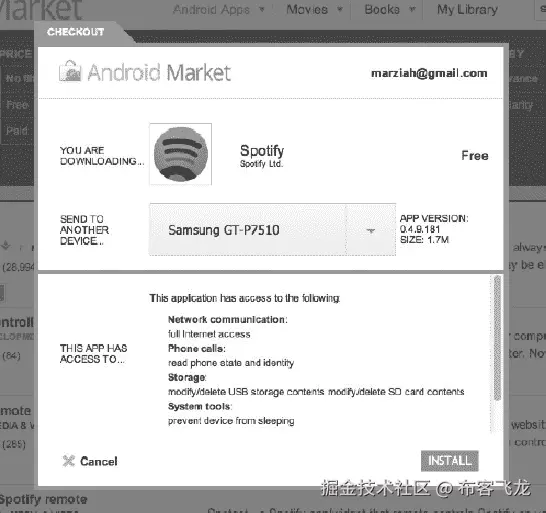Click the Cancel X icon

69,460
